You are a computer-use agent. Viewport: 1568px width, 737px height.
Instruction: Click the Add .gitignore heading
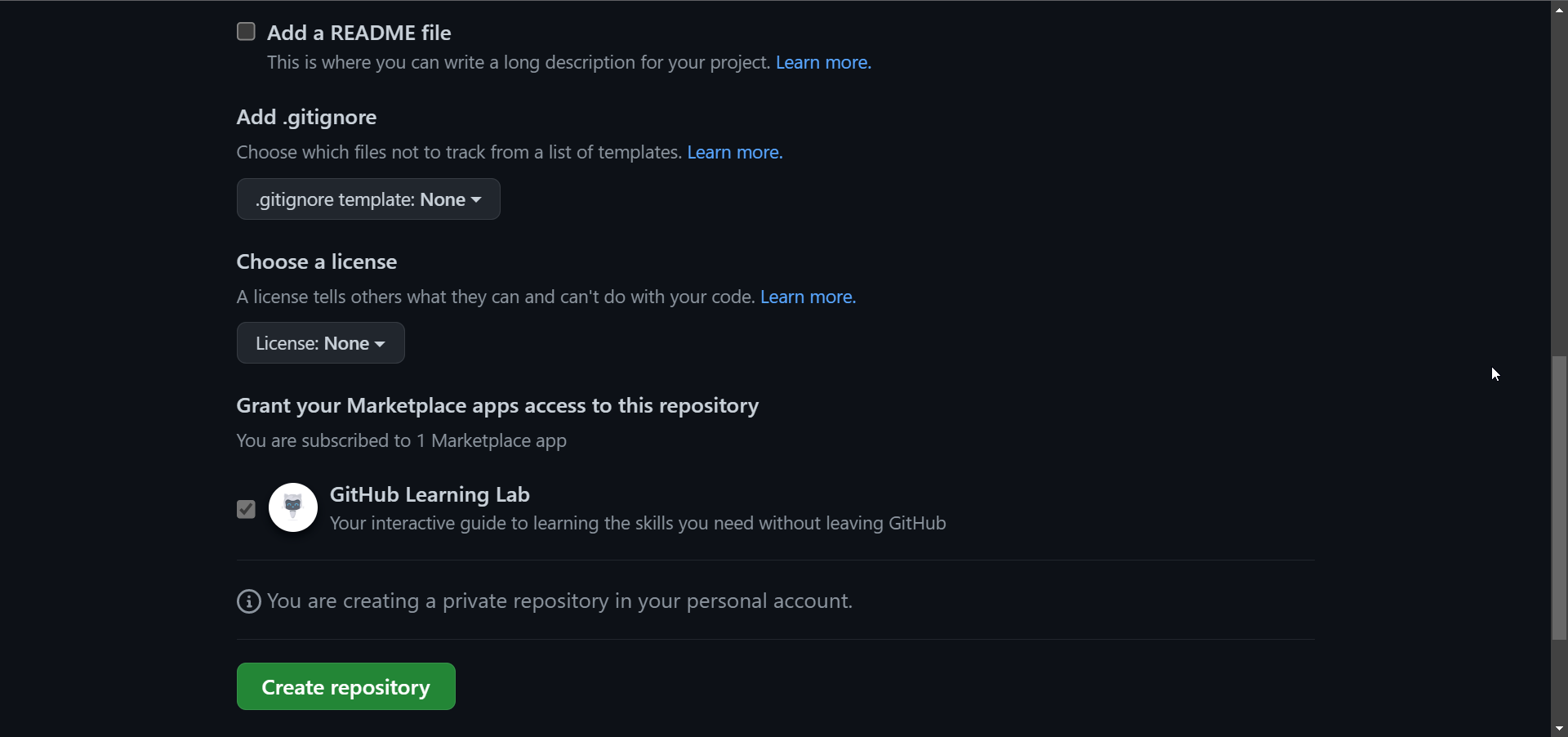pyautogui.click(x=306, y=118)
